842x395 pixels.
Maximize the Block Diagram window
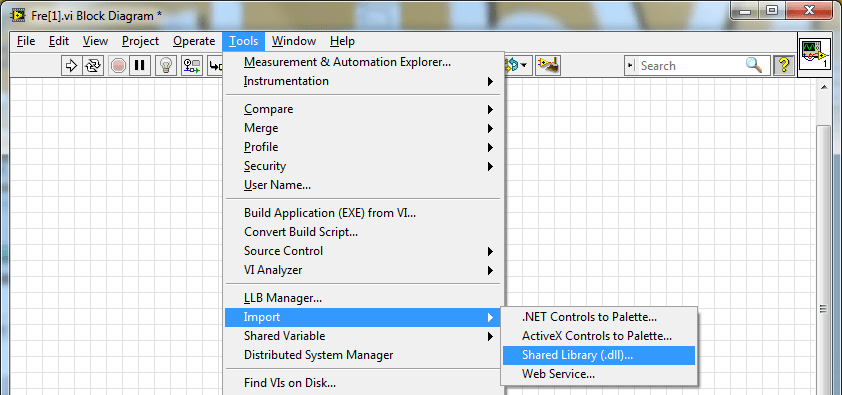[x=772, y=10]
